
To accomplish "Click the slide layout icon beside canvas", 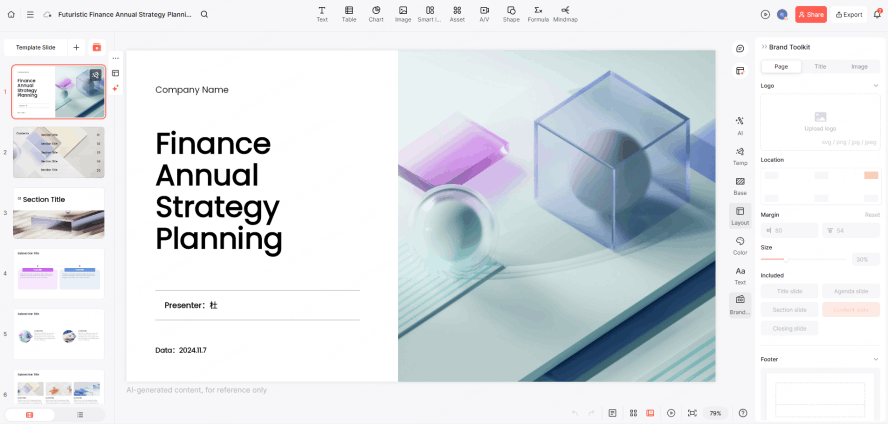I will point(116,73).
